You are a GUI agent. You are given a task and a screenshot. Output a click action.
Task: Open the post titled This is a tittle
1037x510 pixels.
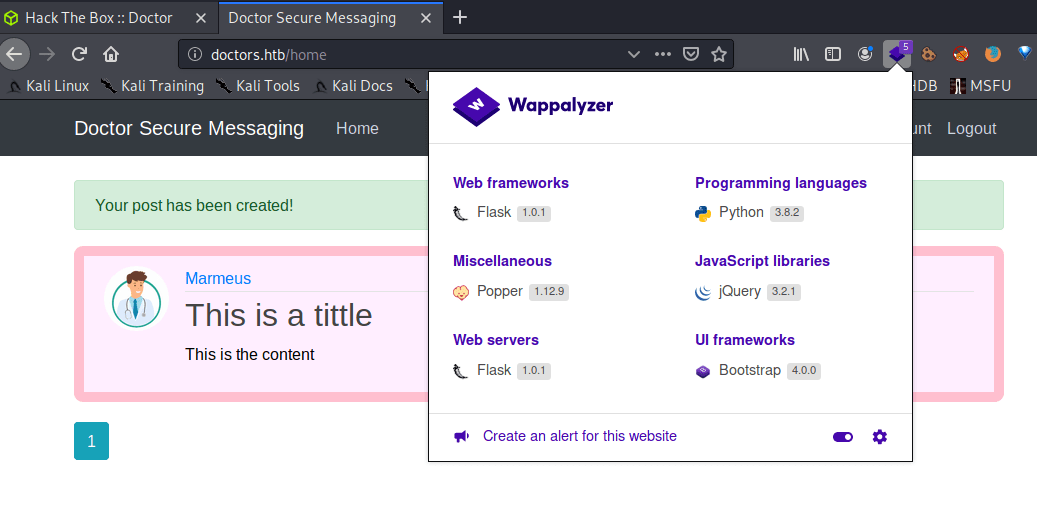click(279, 316)
